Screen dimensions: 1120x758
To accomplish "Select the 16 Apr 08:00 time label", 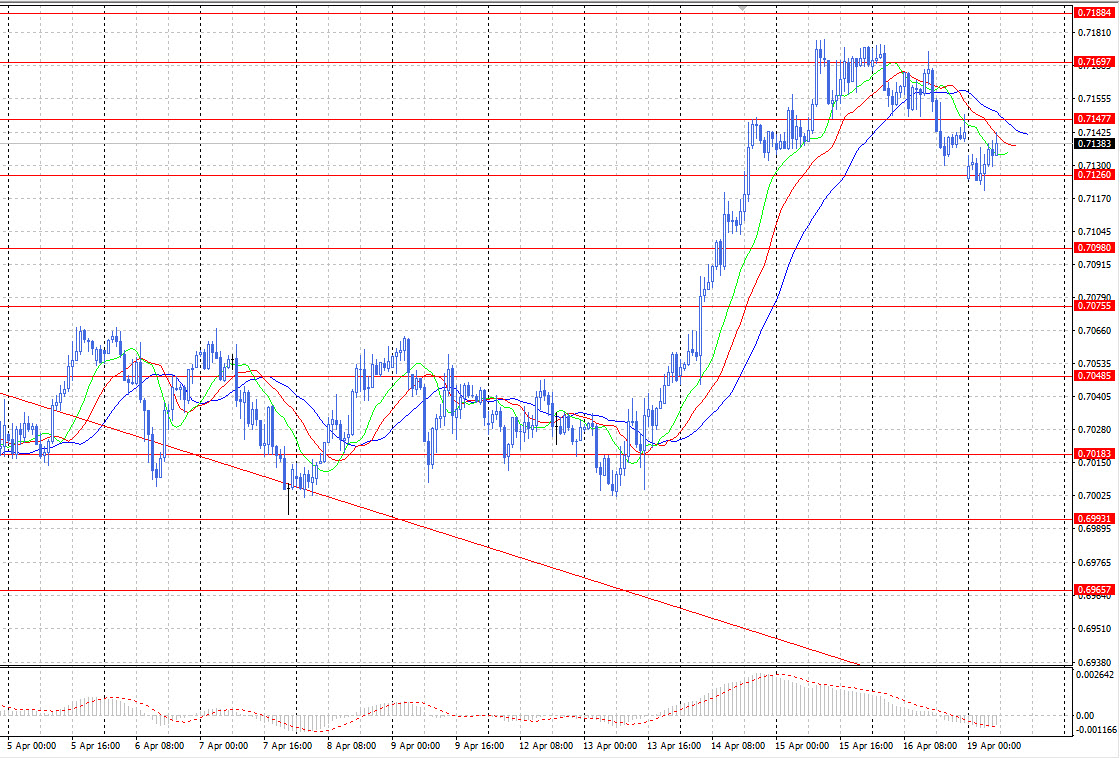I will tap(930, 746).
